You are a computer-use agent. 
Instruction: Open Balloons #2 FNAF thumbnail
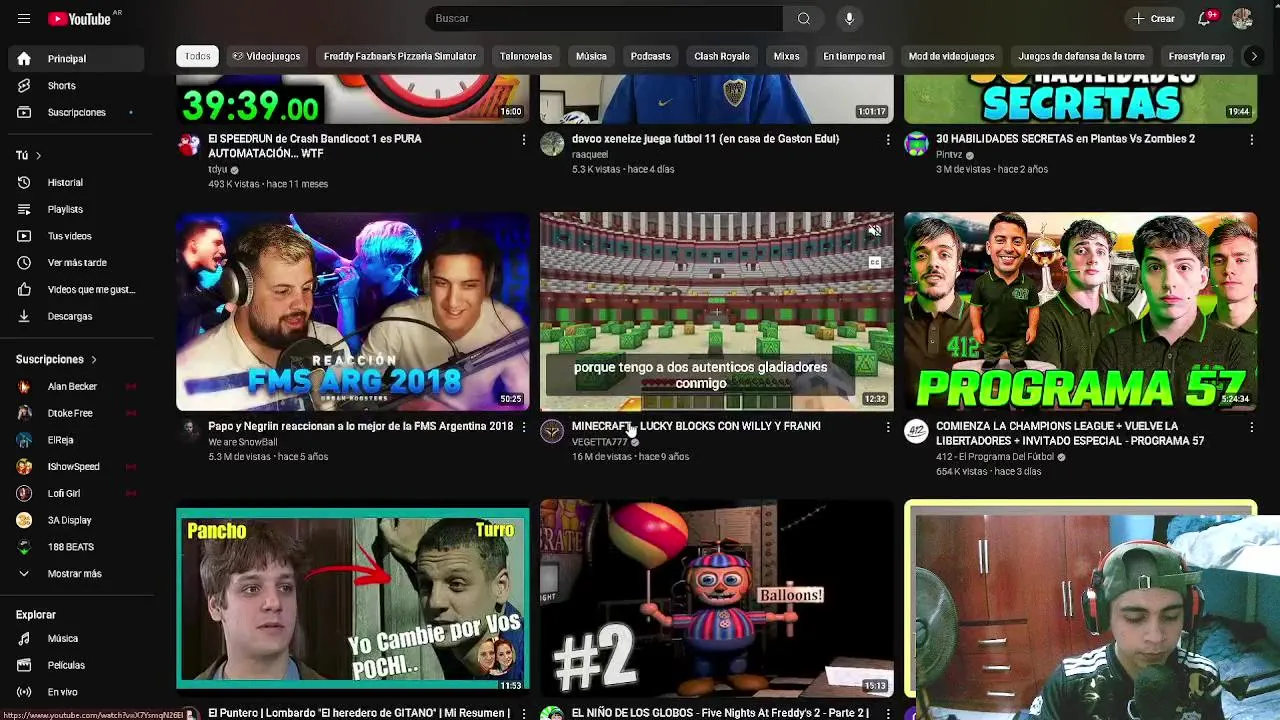coord(717,598)
